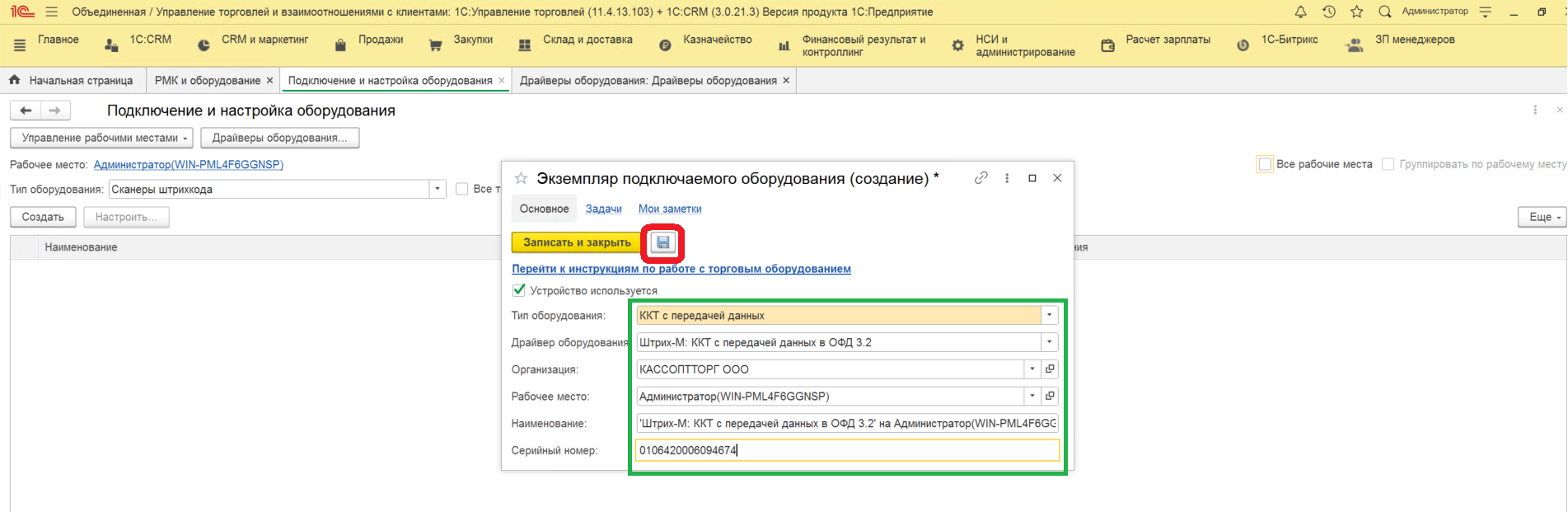
Task: Copy link to this equipment form
Action: [981, 178]
